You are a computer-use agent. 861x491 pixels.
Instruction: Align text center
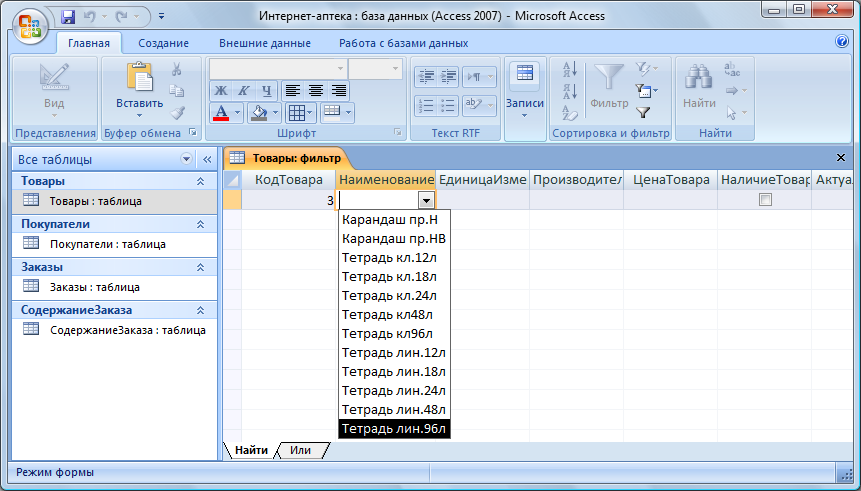coord(316,91)
